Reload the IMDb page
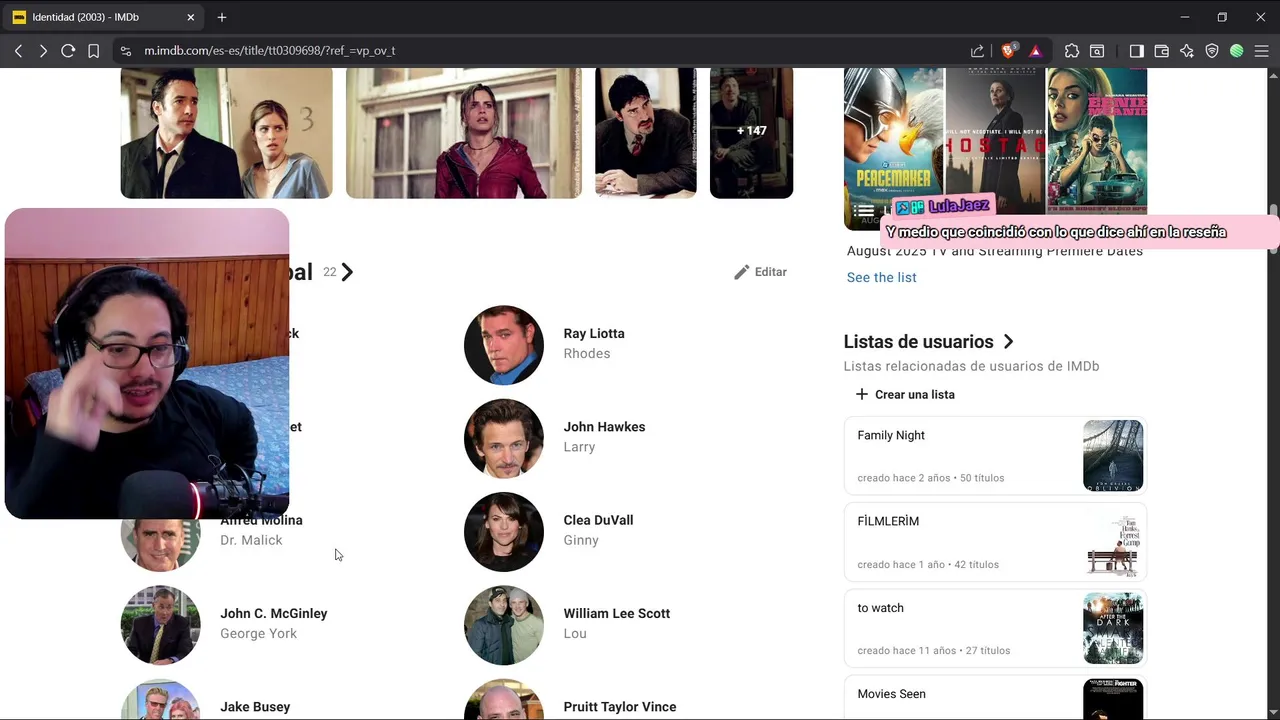1280x720 pixels. (68, 51)
